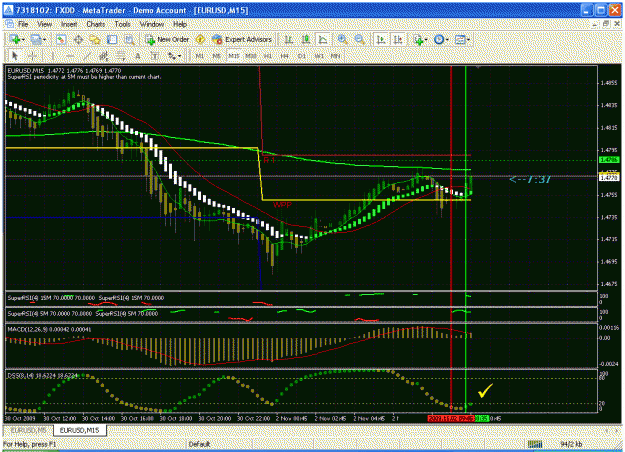Click the Periods clock icon

439,39
